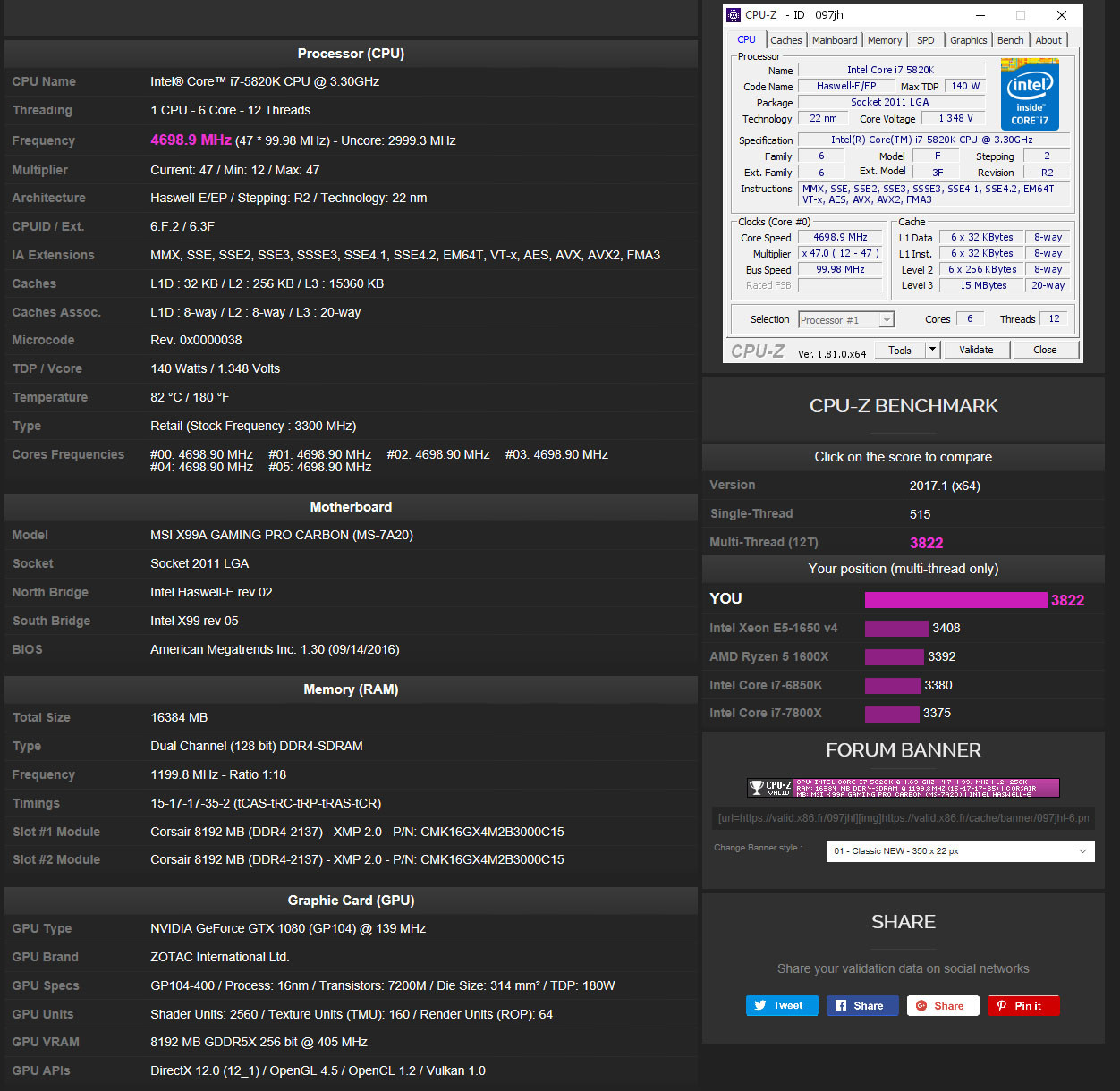Click the forum banner BBCode text field

[x=904, y=818]
